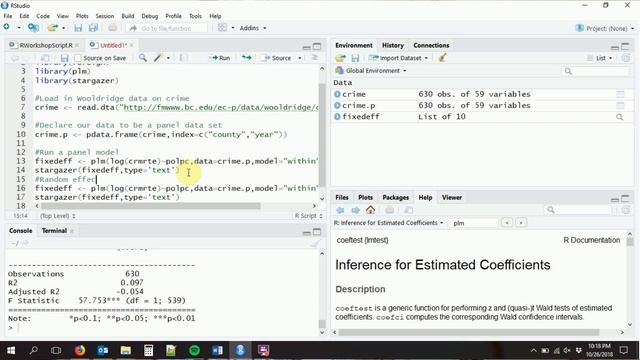
Task: Expand the crime.p data object arrow
Action: 337,105
